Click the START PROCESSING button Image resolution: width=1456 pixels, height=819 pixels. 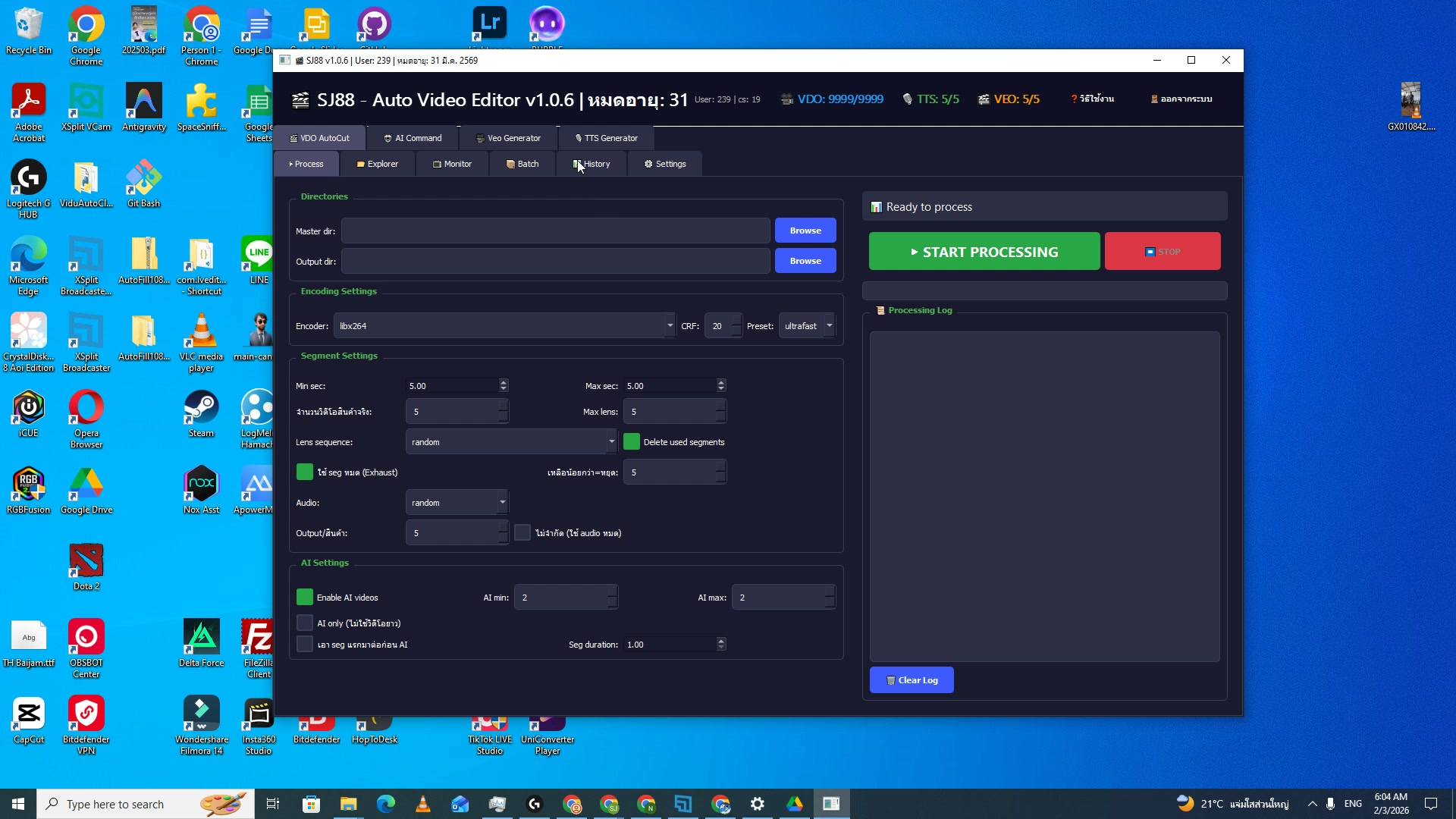click(x=984, y=251)
